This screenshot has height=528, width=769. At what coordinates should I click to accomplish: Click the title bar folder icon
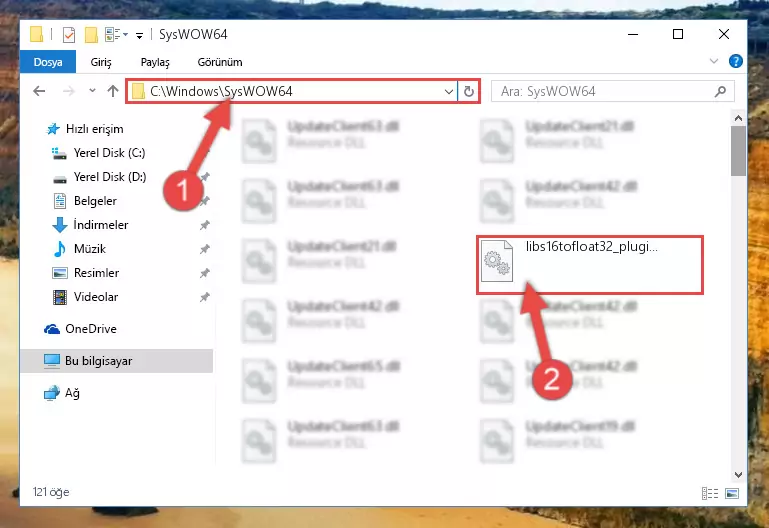[36, 35]
